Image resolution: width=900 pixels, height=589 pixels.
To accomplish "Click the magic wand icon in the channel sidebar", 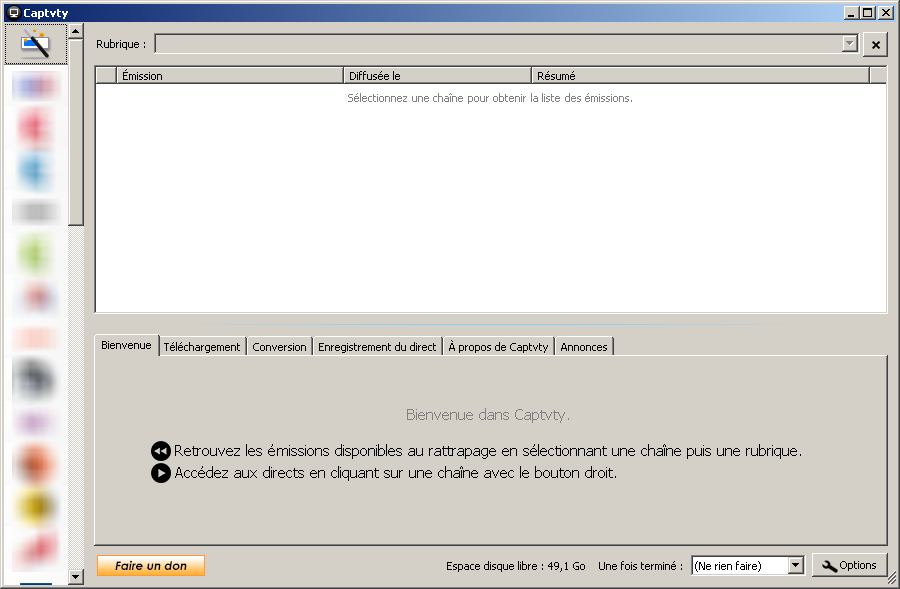I will [36, 44].
